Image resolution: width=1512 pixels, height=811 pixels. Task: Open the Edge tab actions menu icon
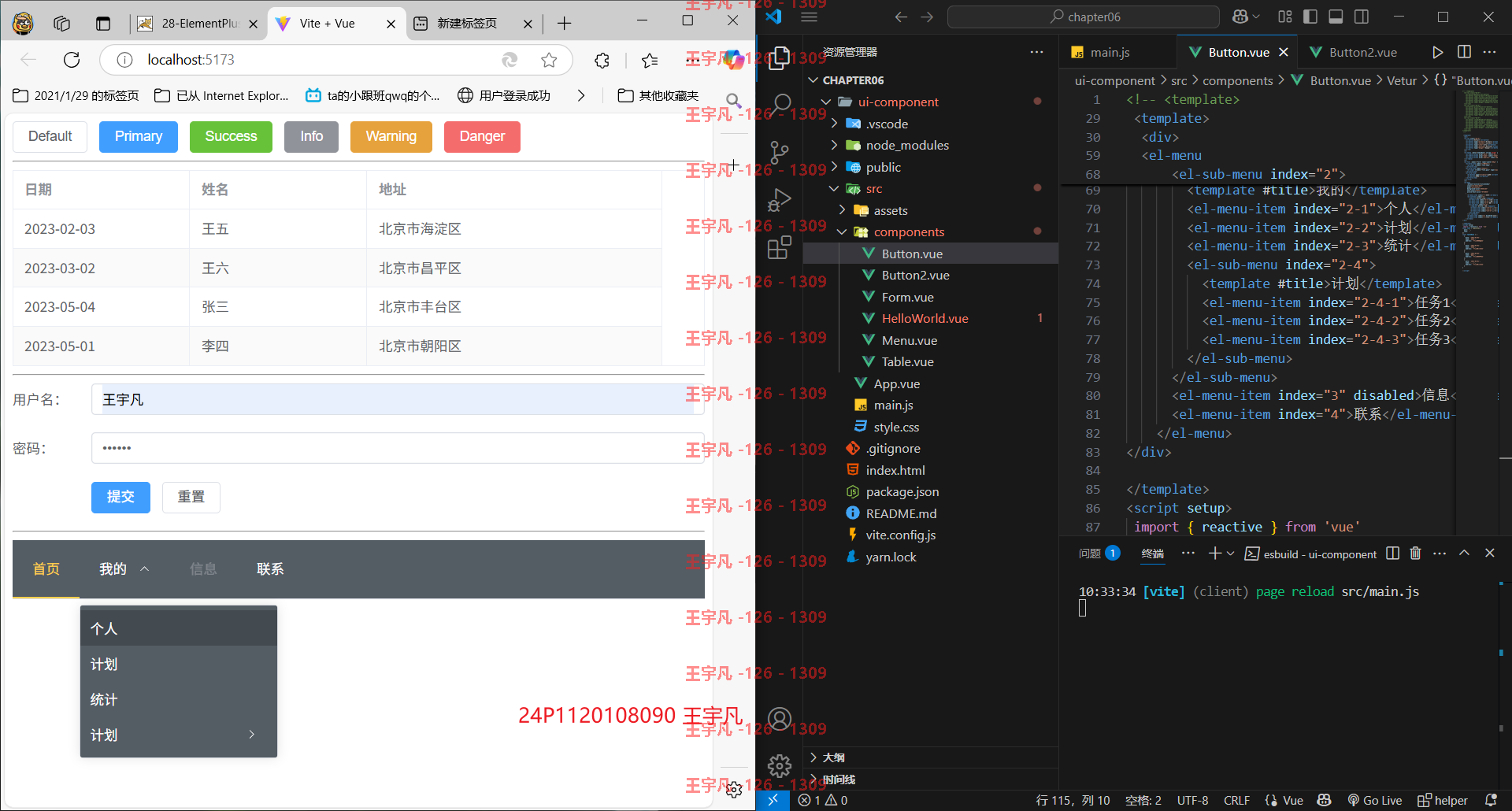102,24
